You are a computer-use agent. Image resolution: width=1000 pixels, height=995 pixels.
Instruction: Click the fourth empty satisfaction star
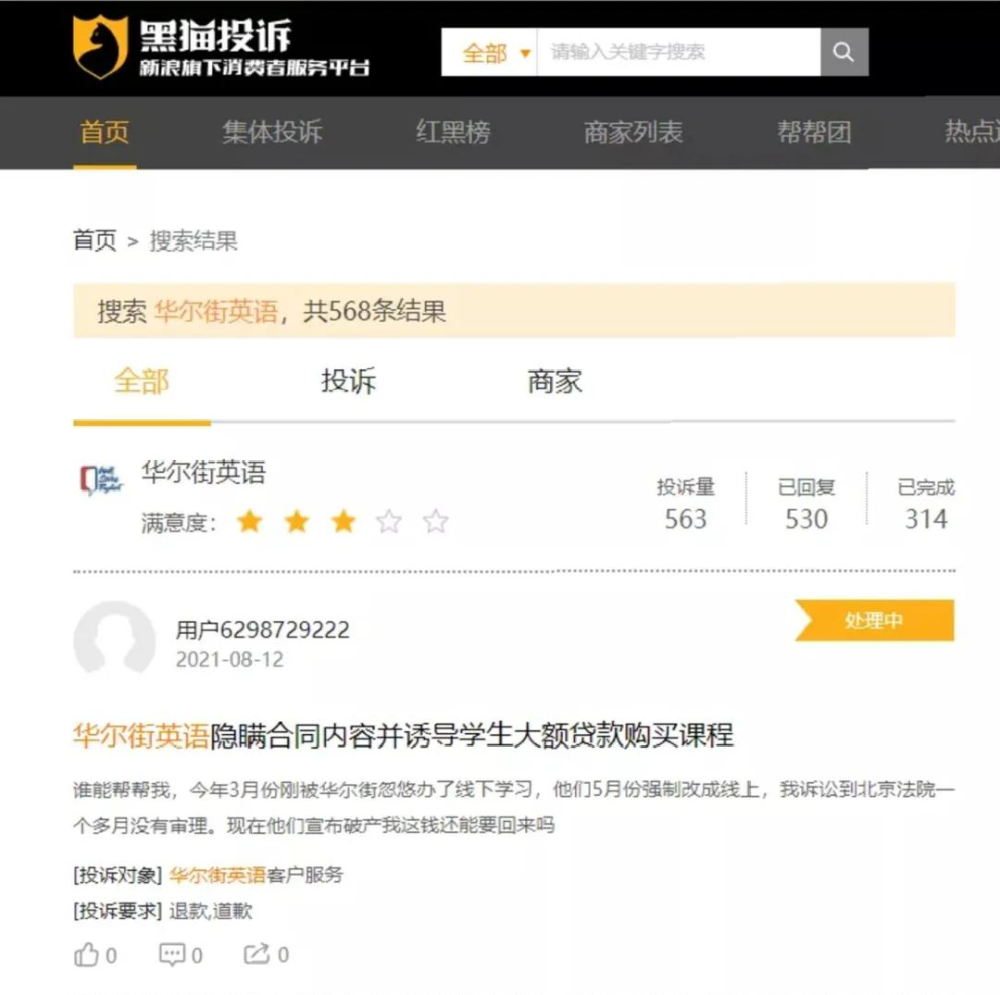(x=389, y=522)
